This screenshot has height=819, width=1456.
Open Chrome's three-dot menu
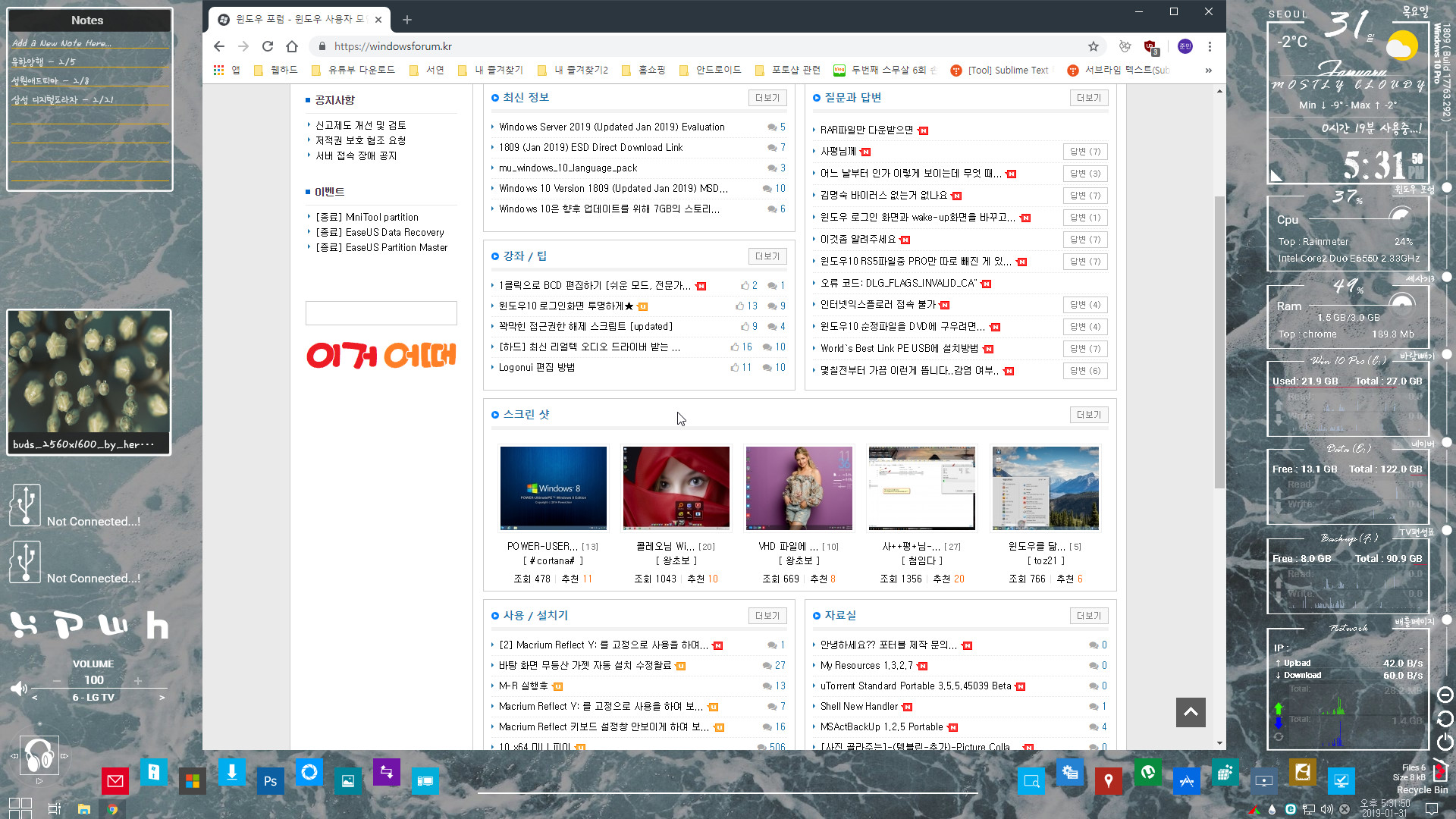pyautogui.click(x=1210, y=46)
